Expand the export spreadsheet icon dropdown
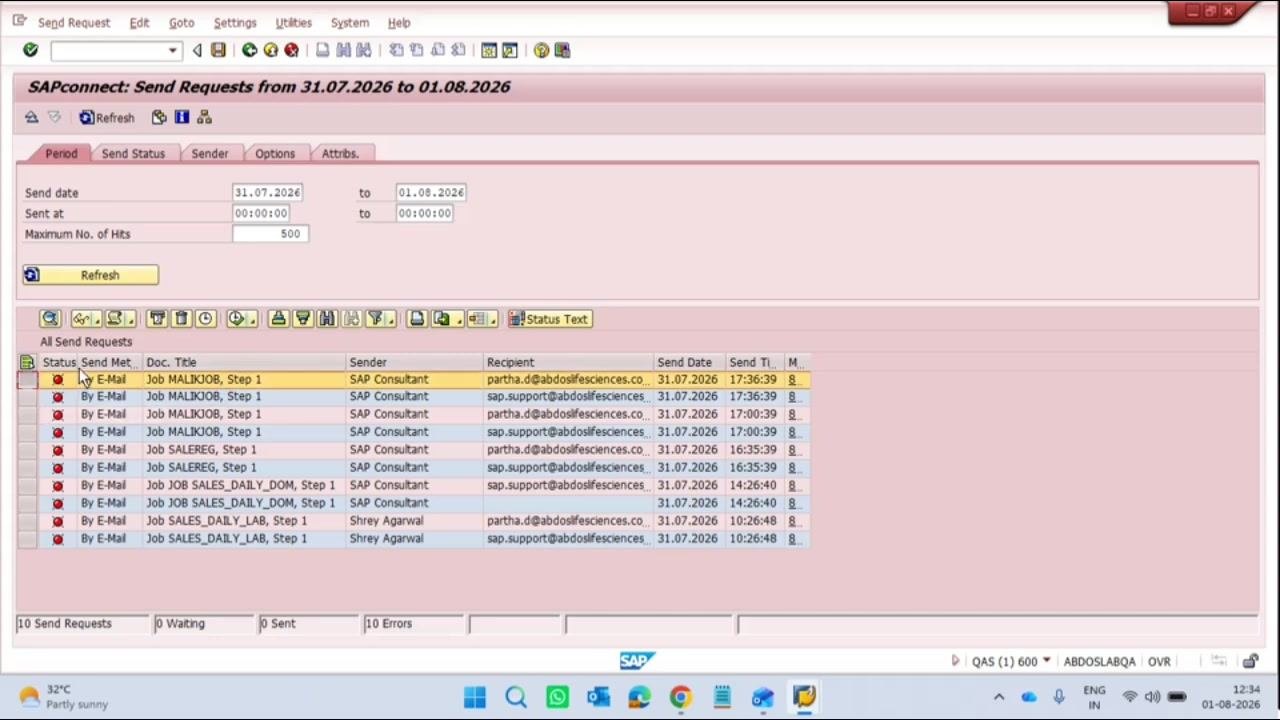Viewport: 1280px width, 720px height. click(457, 319)
